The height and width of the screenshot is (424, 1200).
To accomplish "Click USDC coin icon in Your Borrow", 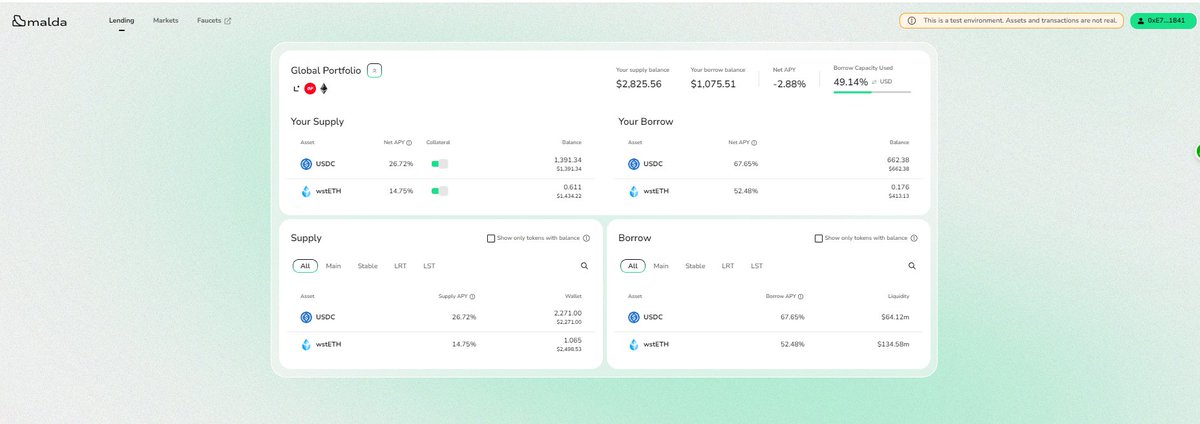I will click(634, 164).
